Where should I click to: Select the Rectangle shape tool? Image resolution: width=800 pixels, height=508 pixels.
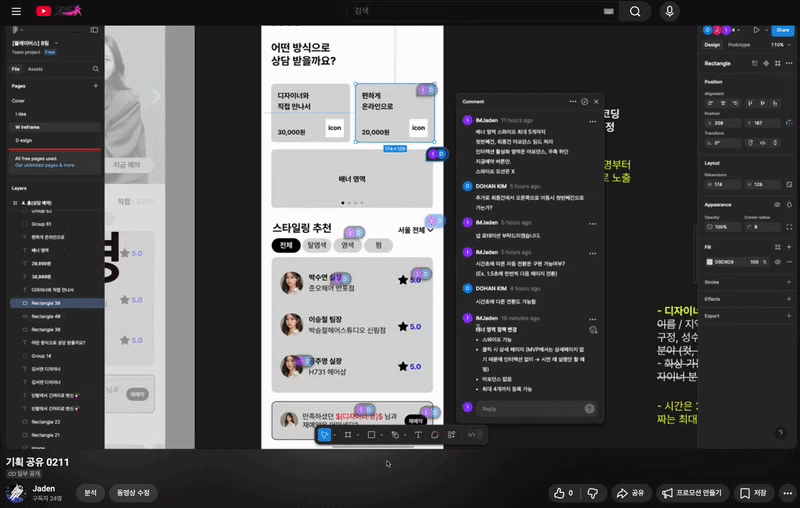tap(371, 435)
